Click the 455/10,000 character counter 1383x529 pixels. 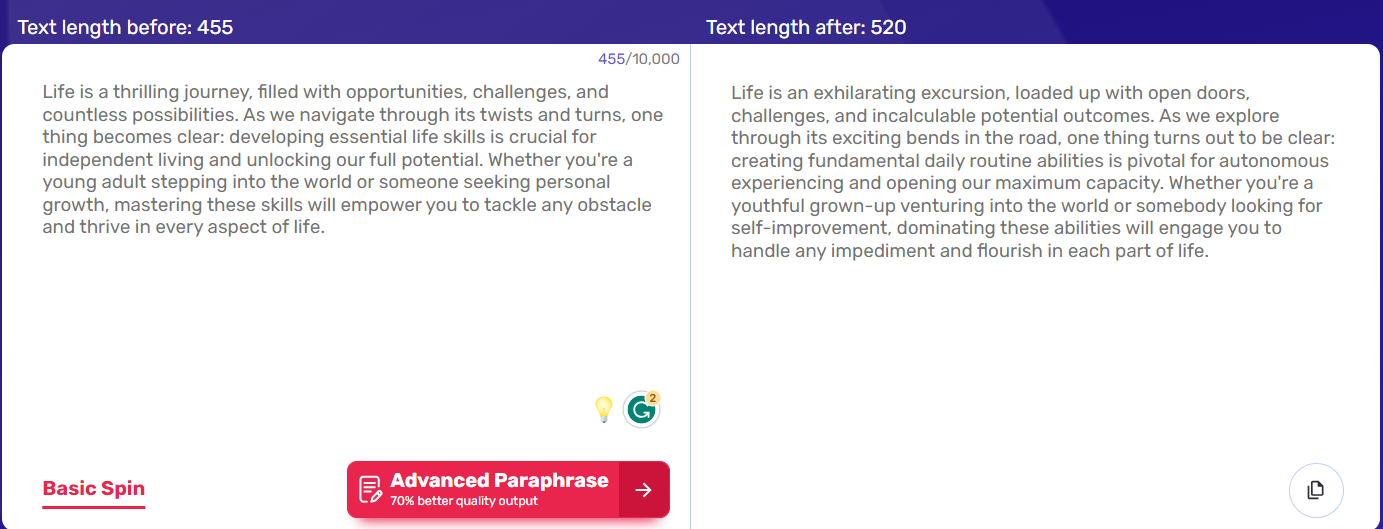(638, 59)
